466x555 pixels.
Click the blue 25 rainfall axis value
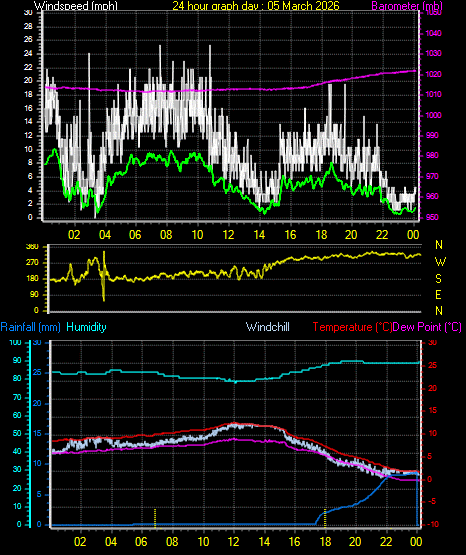(x=37, y=373)
